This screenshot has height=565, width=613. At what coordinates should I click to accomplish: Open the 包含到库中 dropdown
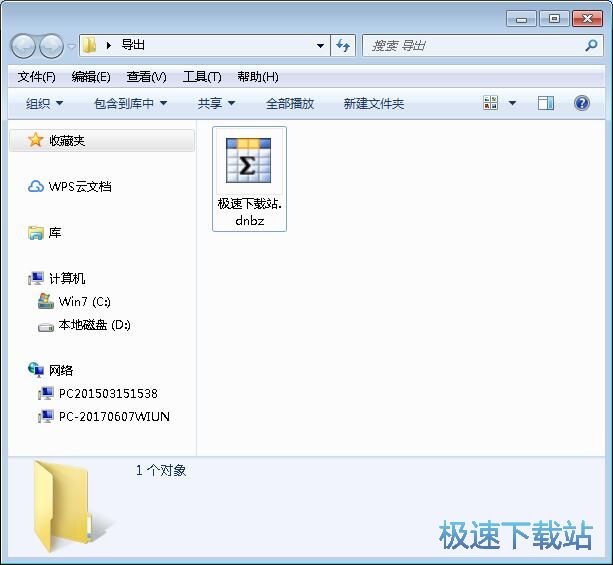point(131,104)
